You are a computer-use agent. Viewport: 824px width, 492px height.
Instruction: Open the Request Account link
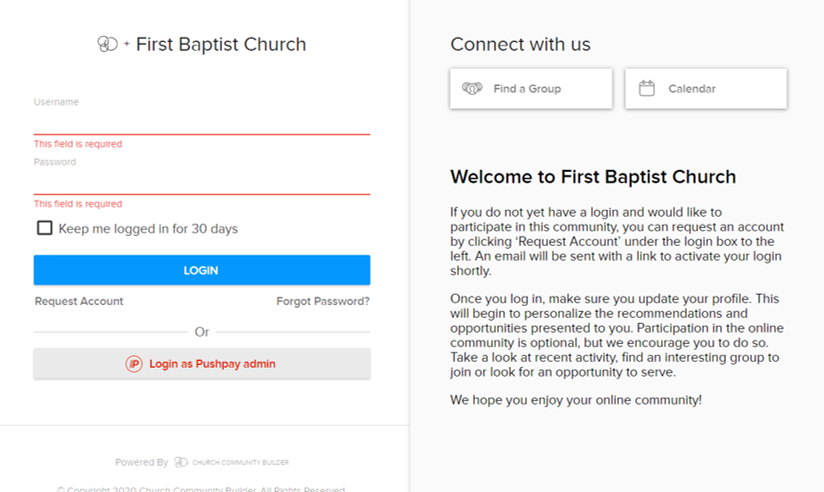tap(79, 301)
